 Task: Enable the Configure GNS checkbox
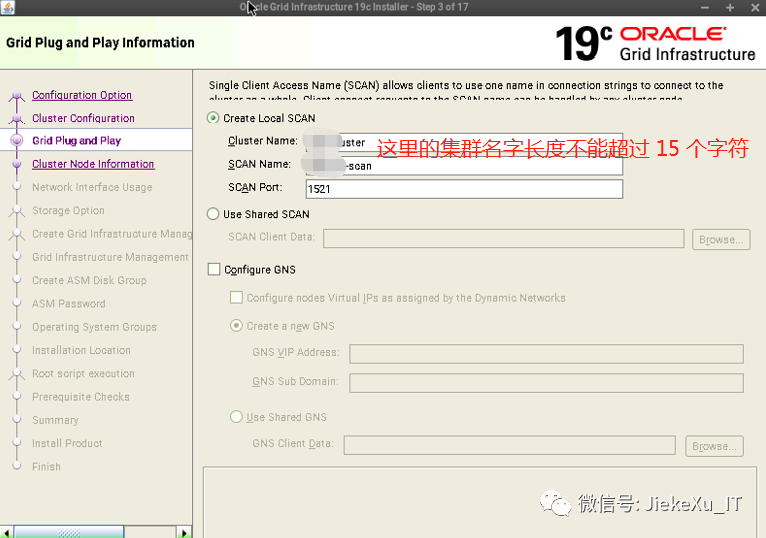[214, 269]
